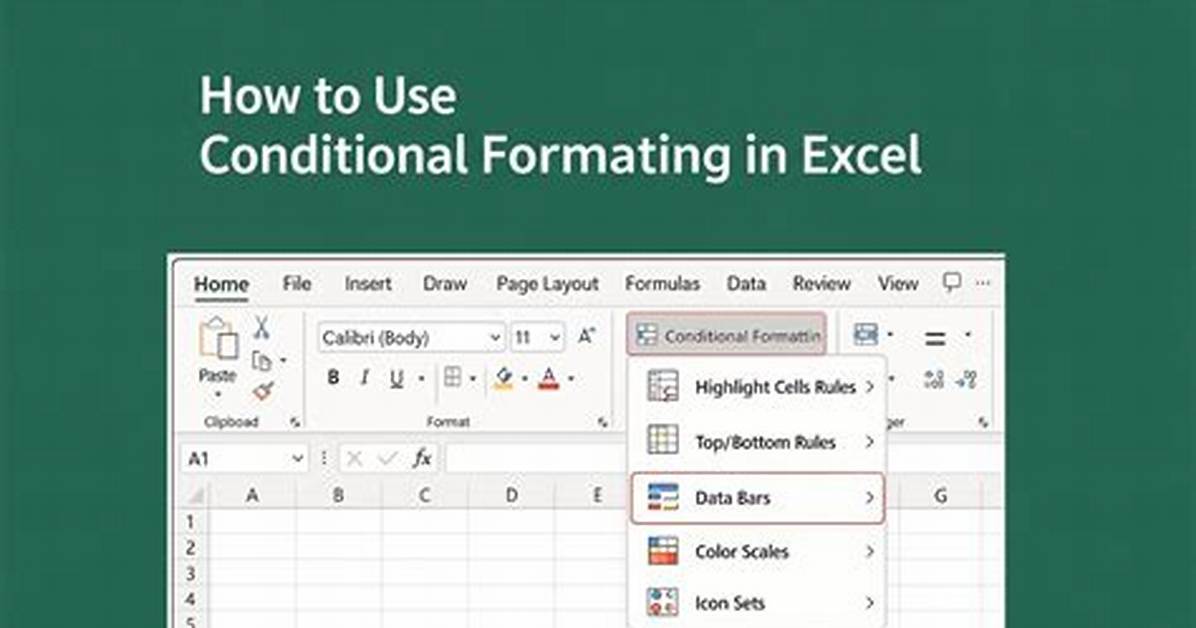Click the Select All corner triangle
Viewport: 1196px width, 628px height.
[x=195, y=496]
